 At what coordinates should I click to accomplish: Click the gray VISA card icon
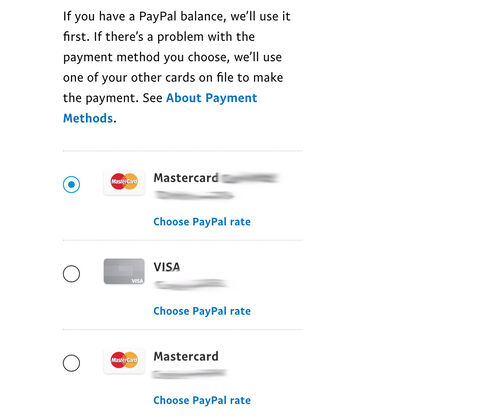(x=124, y=271)
